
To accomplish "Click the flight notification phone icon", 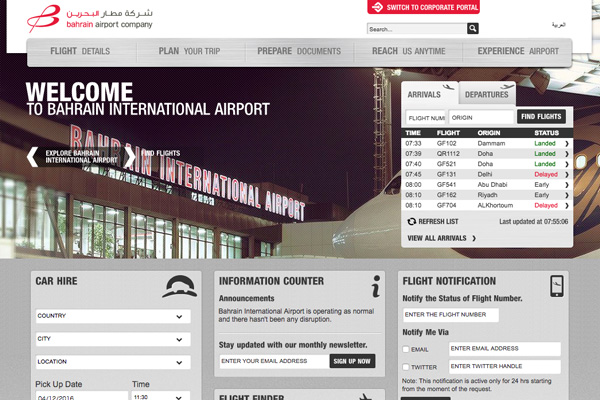I will click(x=557, y=286).
